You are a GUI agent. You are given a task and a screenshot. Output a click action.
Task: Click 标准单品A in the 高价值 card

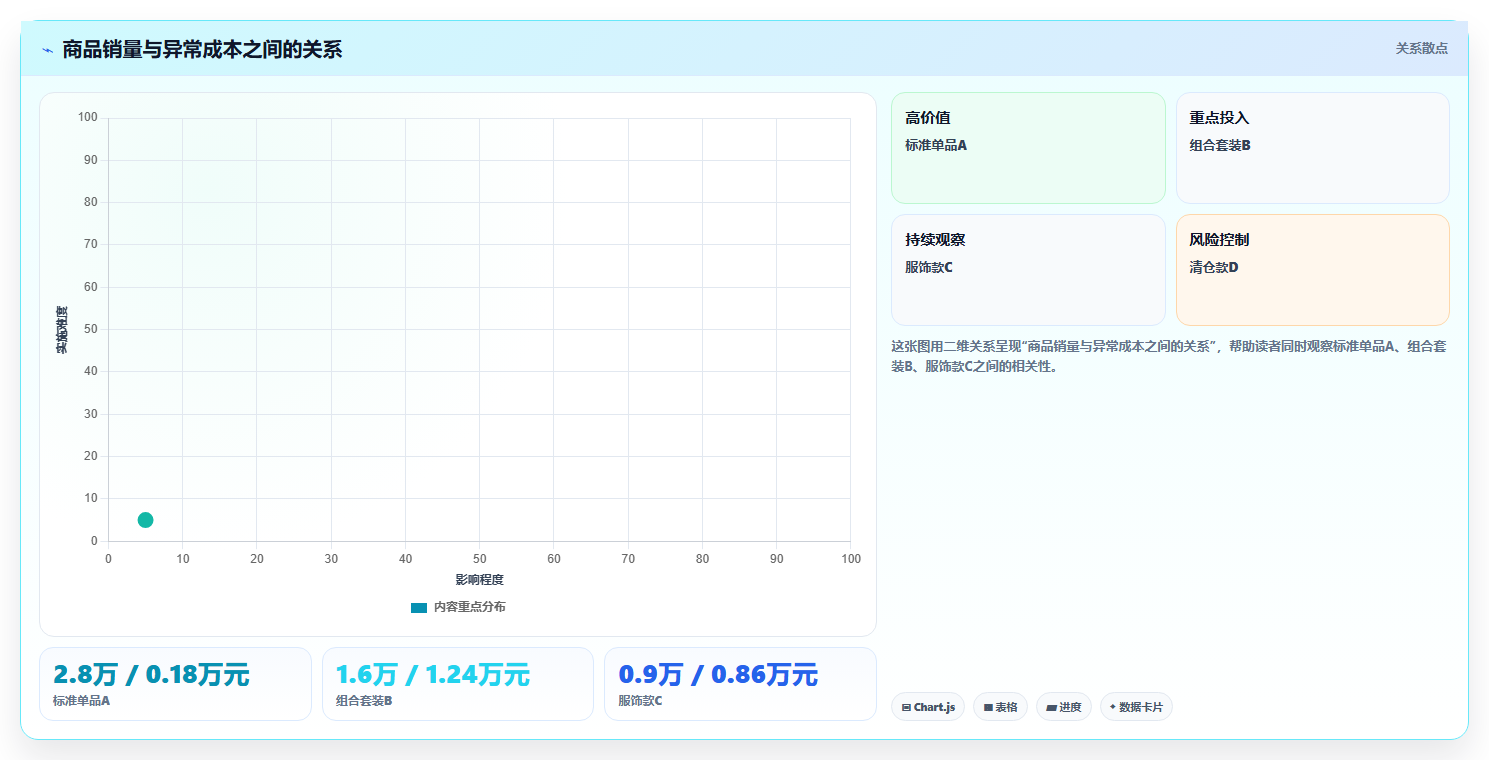[x=936, y=145]
